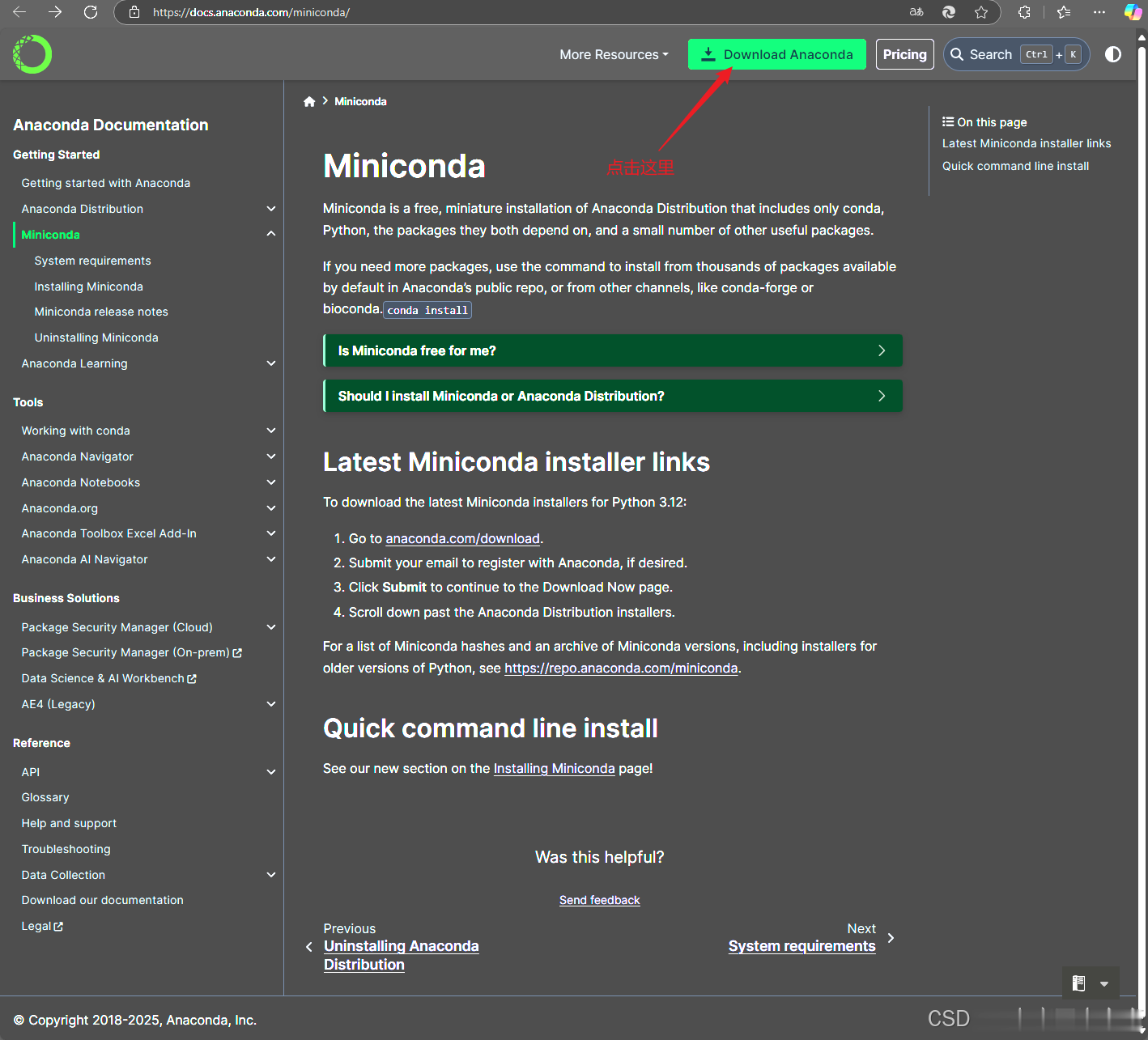The image size is (1148, 1040).
Task: Expand Data Collection chevron
Action: (271, 875)
